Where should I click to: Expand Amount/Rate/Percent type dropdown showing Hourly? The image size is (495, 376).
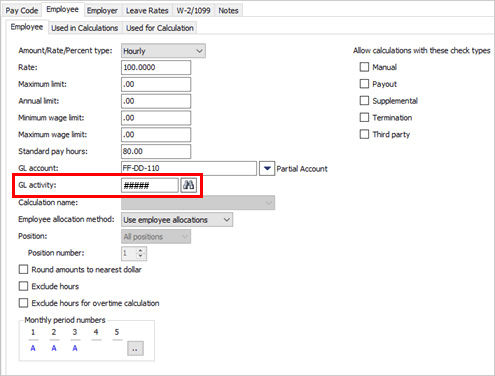(x=163, y=51)
